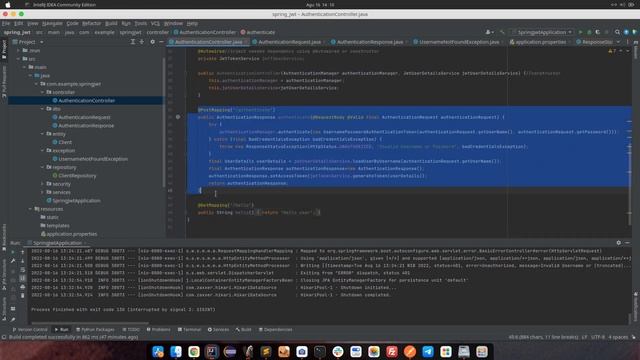Select Client entity class in project tree
Screen dimensions: 640x360
click(x=62, y=142)
